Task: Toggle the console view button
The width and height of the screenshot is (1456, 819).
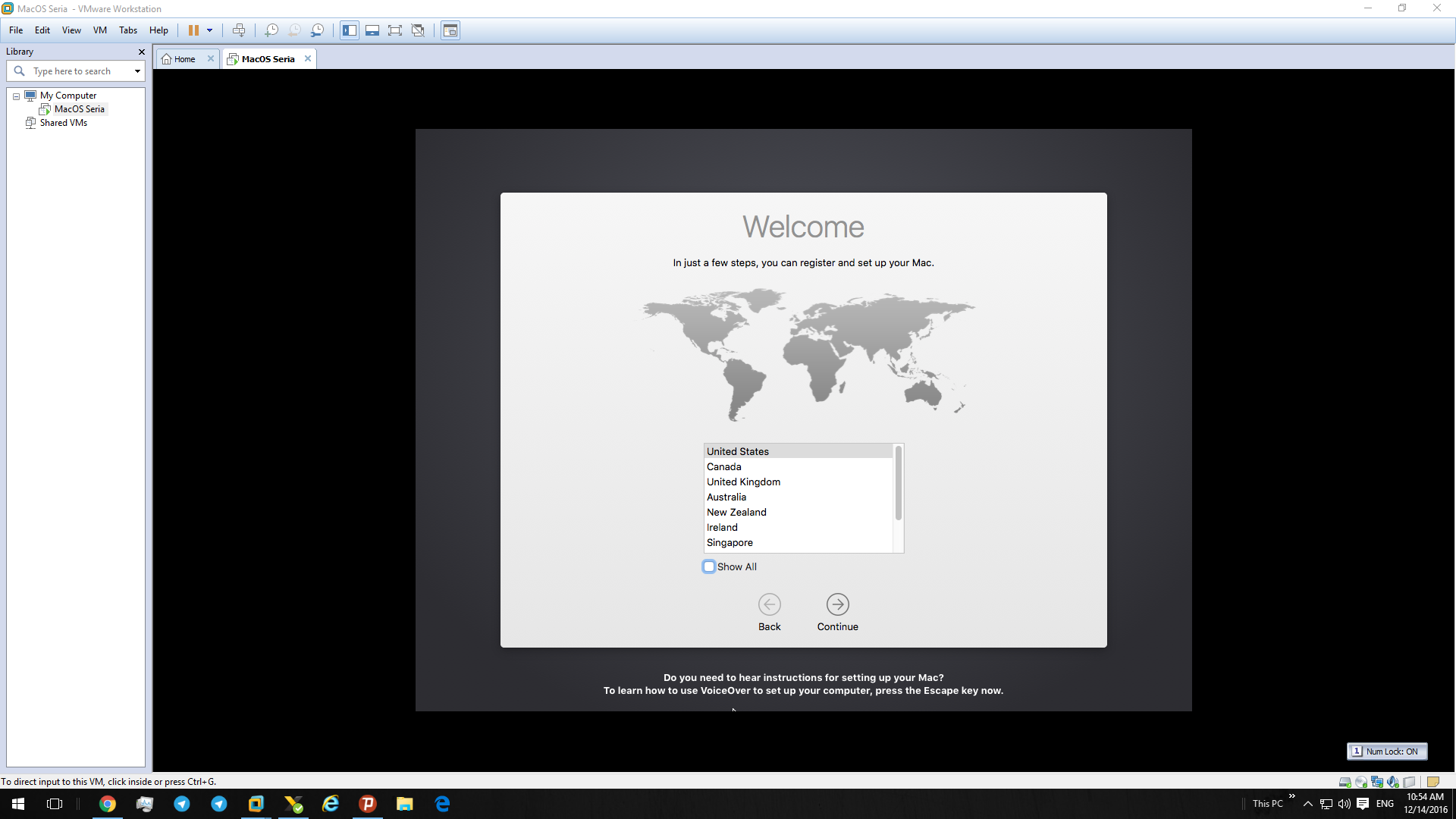Action: click(x=450, y=30)
